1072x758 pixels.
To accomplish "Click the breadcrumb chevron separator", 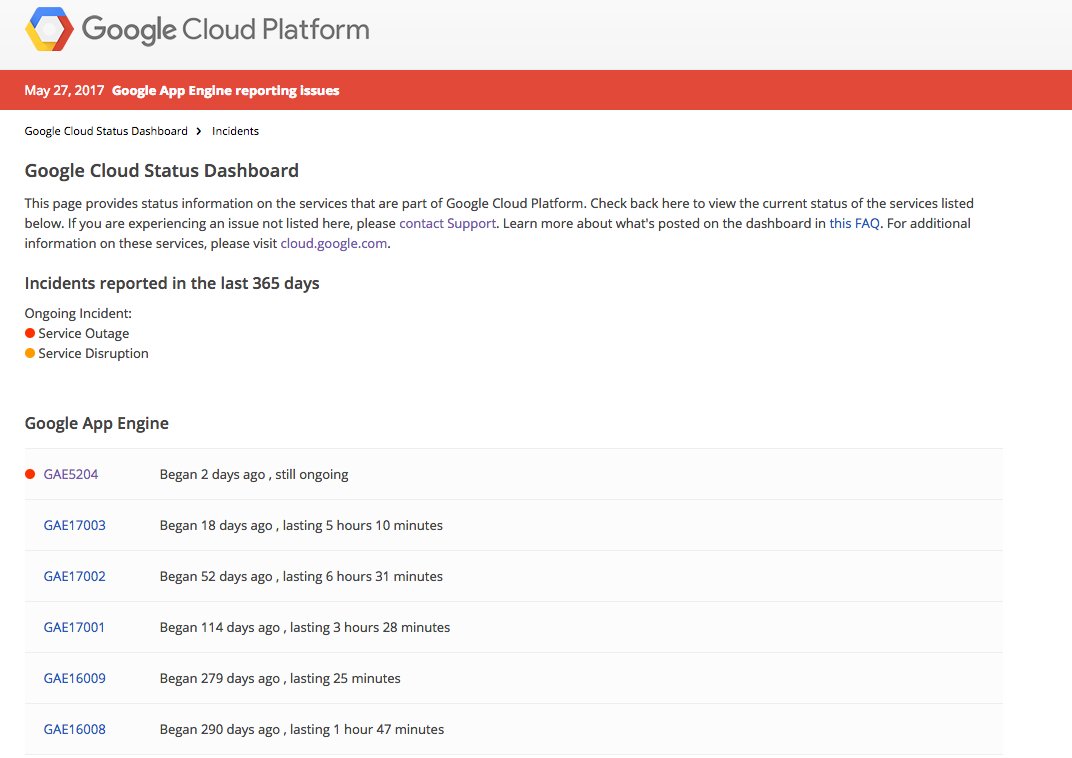I will click(x=199, y=131).
